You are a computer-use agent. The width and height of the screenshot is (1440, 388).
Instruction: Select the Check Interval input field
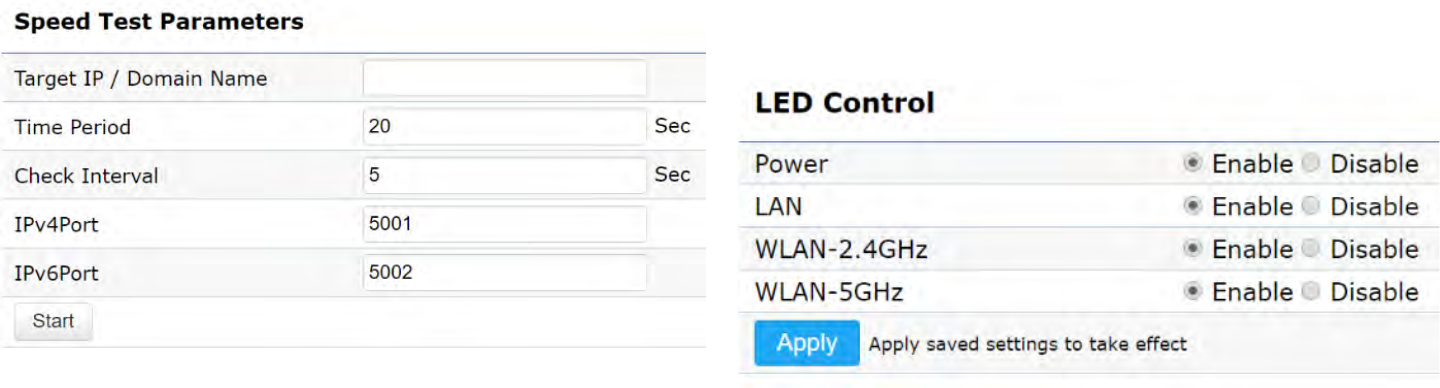(x=505, y=175)
